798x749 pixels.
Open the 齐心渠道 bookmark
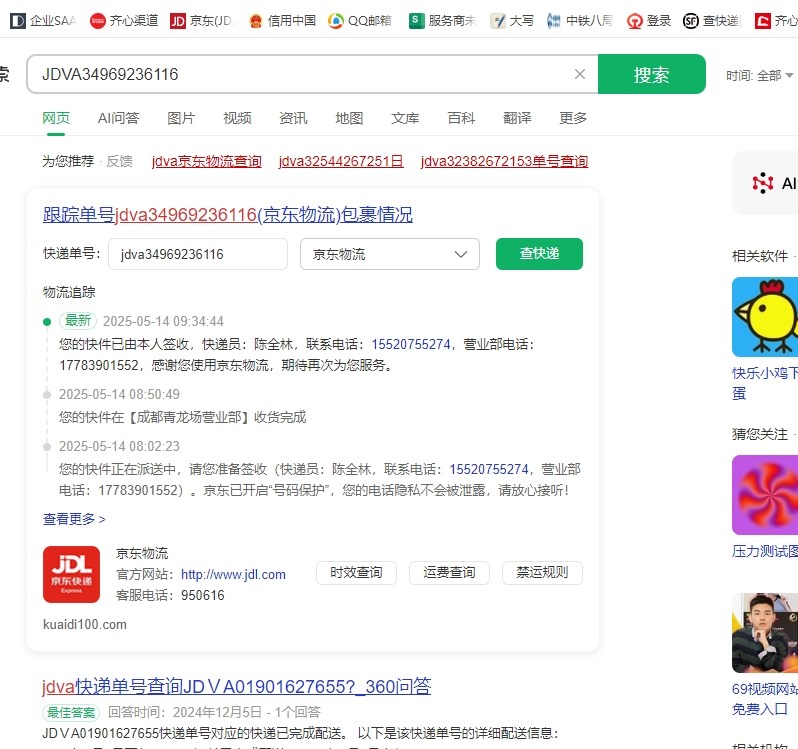(x=124, y=21)
